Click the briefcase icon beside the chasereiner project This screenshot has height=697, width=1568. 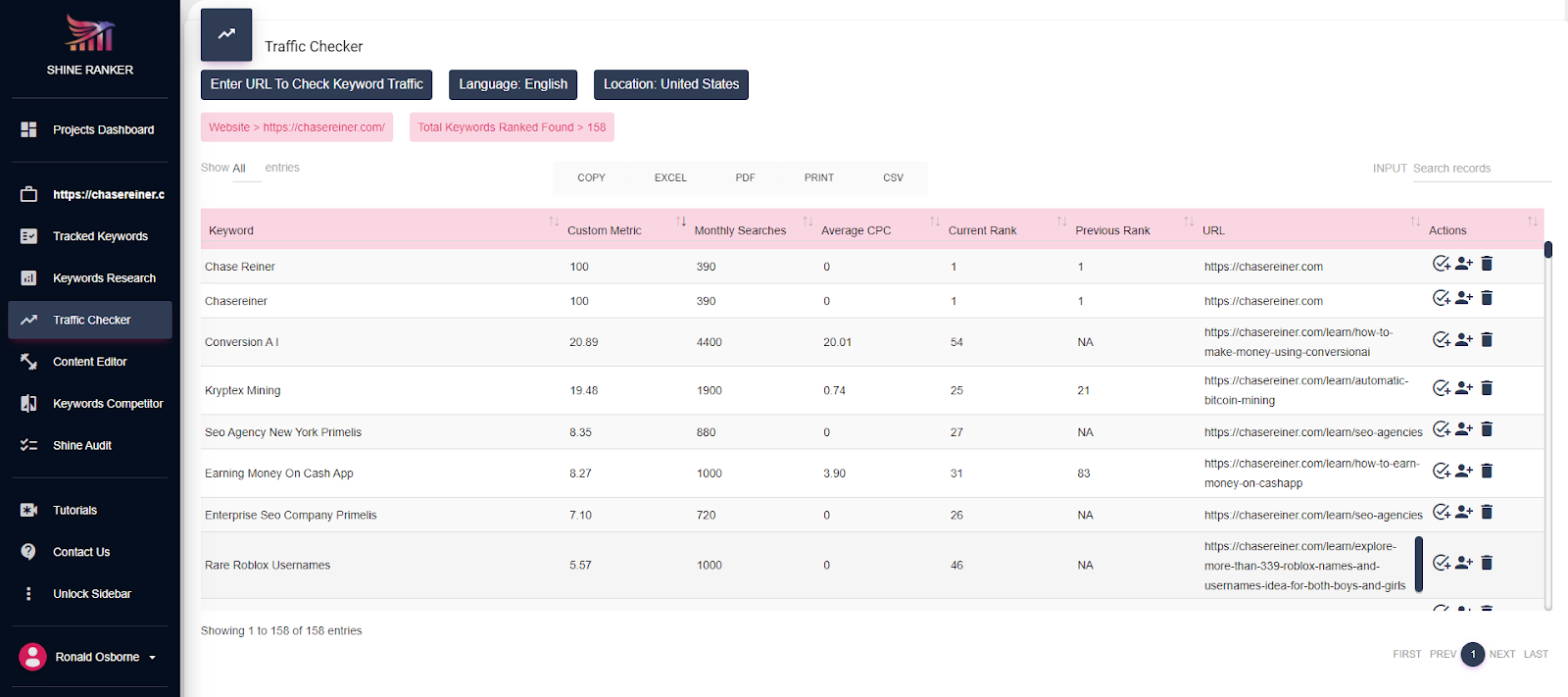tap(28, 194)
